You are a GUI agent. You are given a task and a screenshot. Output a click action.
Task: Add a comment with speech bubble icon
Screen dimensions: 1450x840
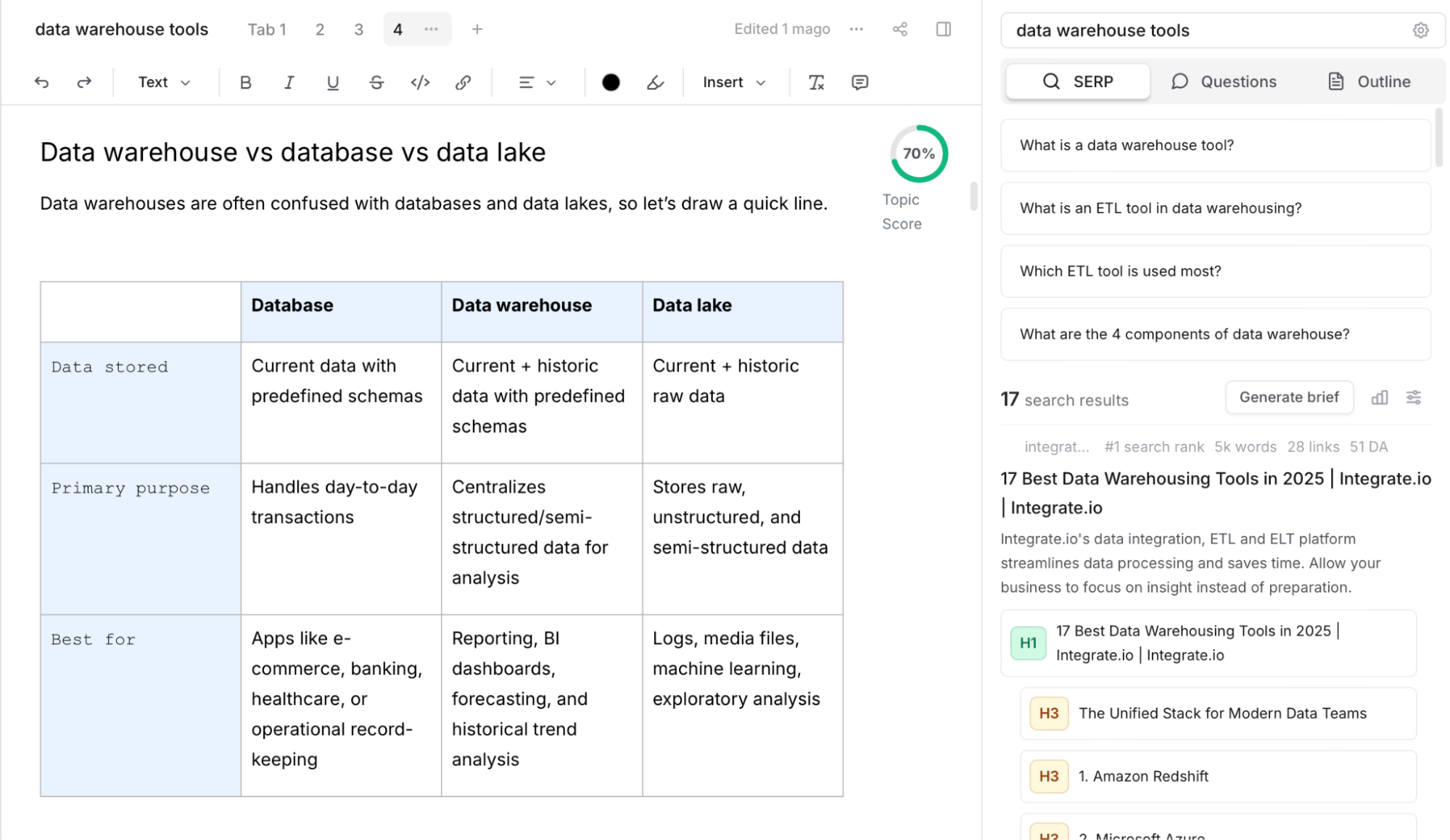(x=860, y=83)
